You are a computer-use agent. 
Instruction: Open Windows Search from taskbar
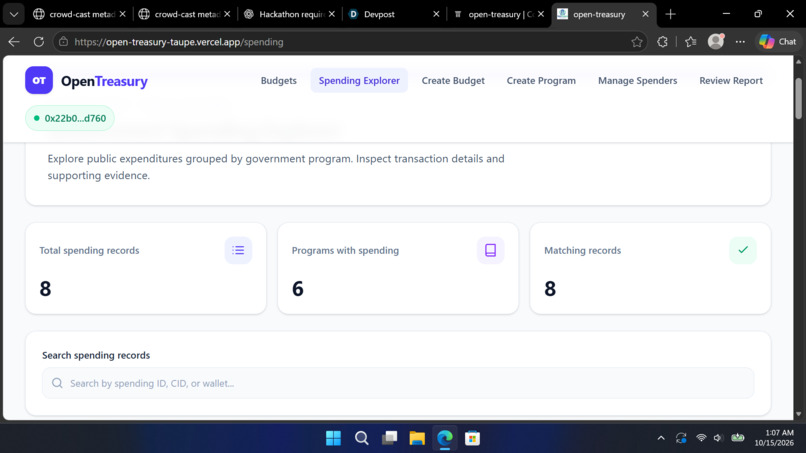[x=361, y=438]
